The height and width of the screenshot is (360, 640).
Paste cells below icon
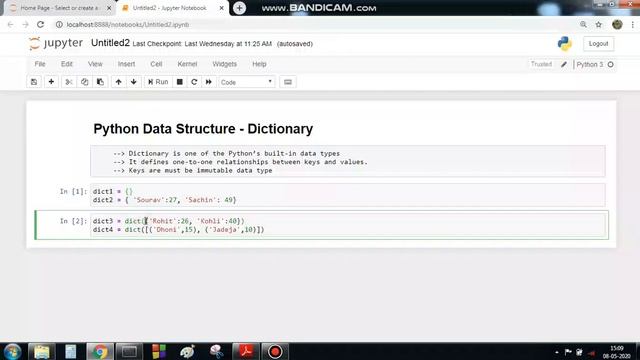[100, 82]
